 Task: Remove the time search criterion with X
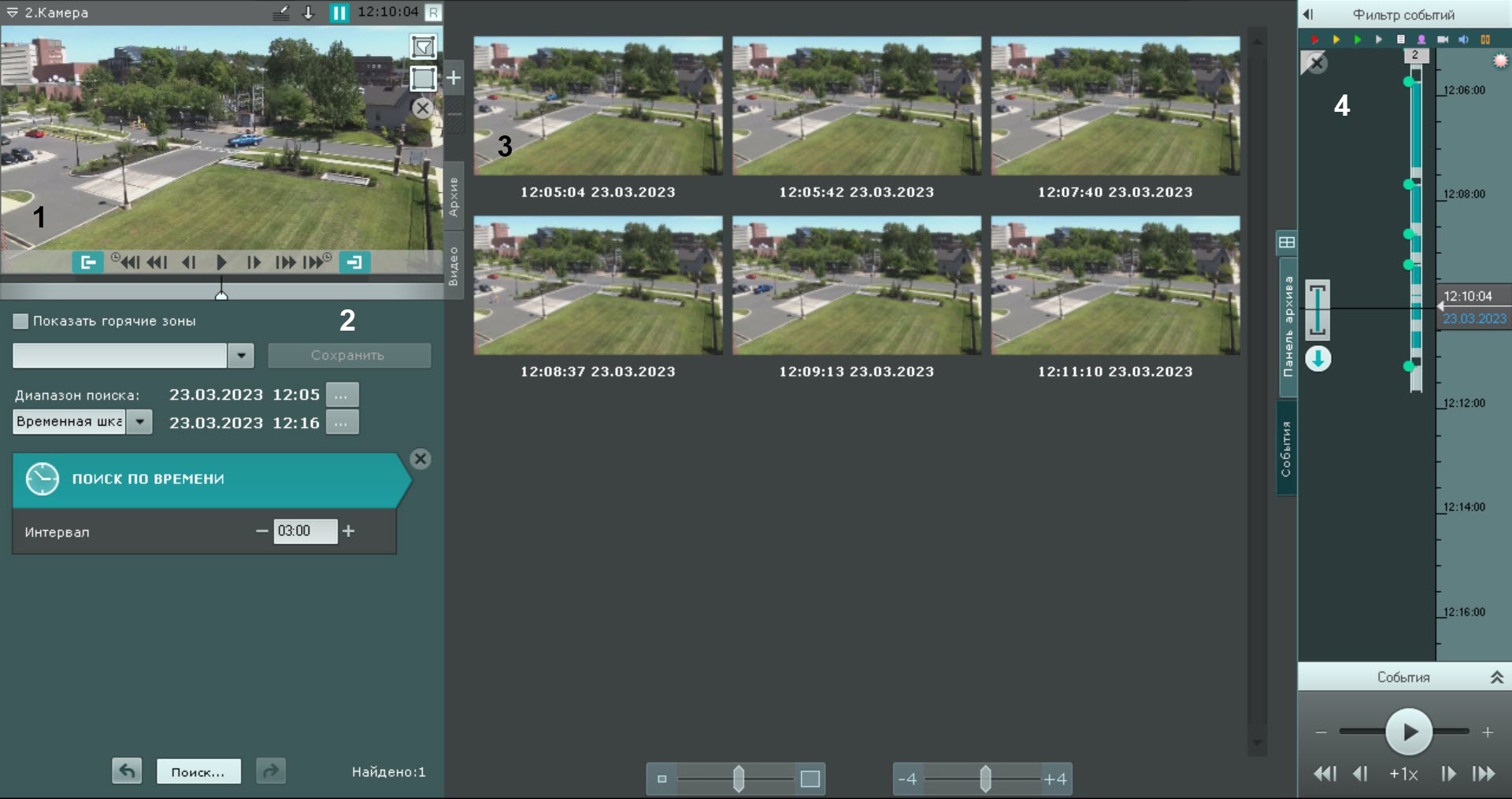[x=421, y=459]
